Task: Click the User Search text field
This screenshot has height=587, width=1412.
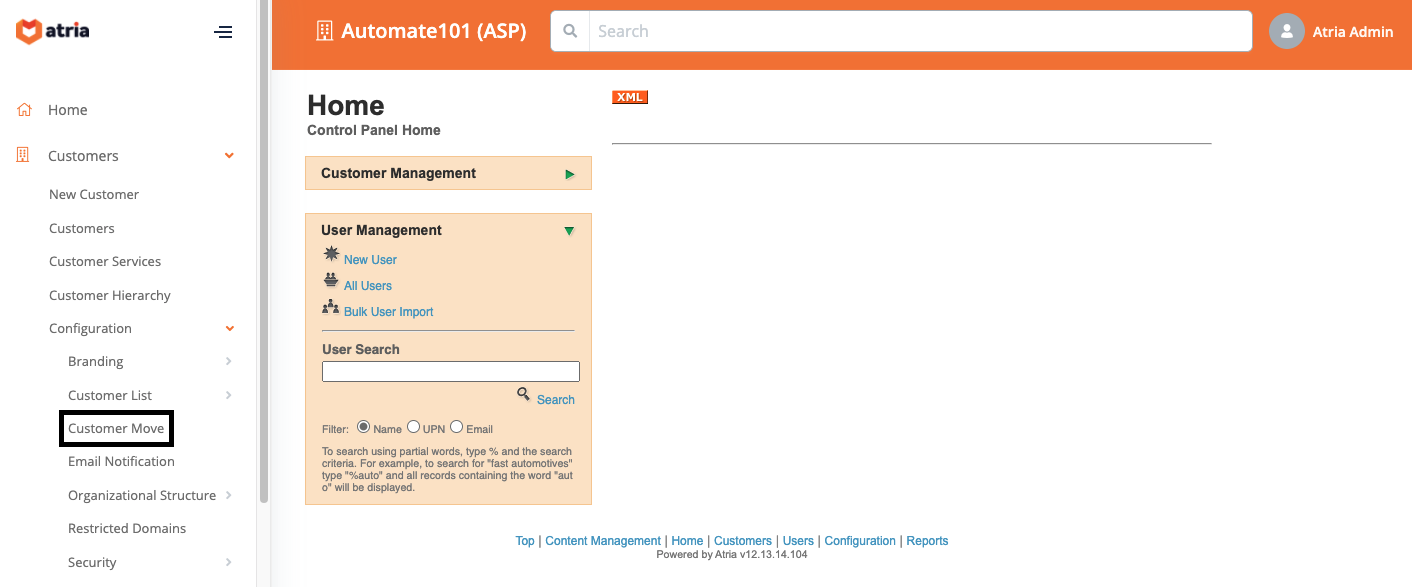Action: click(x=450, y=372)
